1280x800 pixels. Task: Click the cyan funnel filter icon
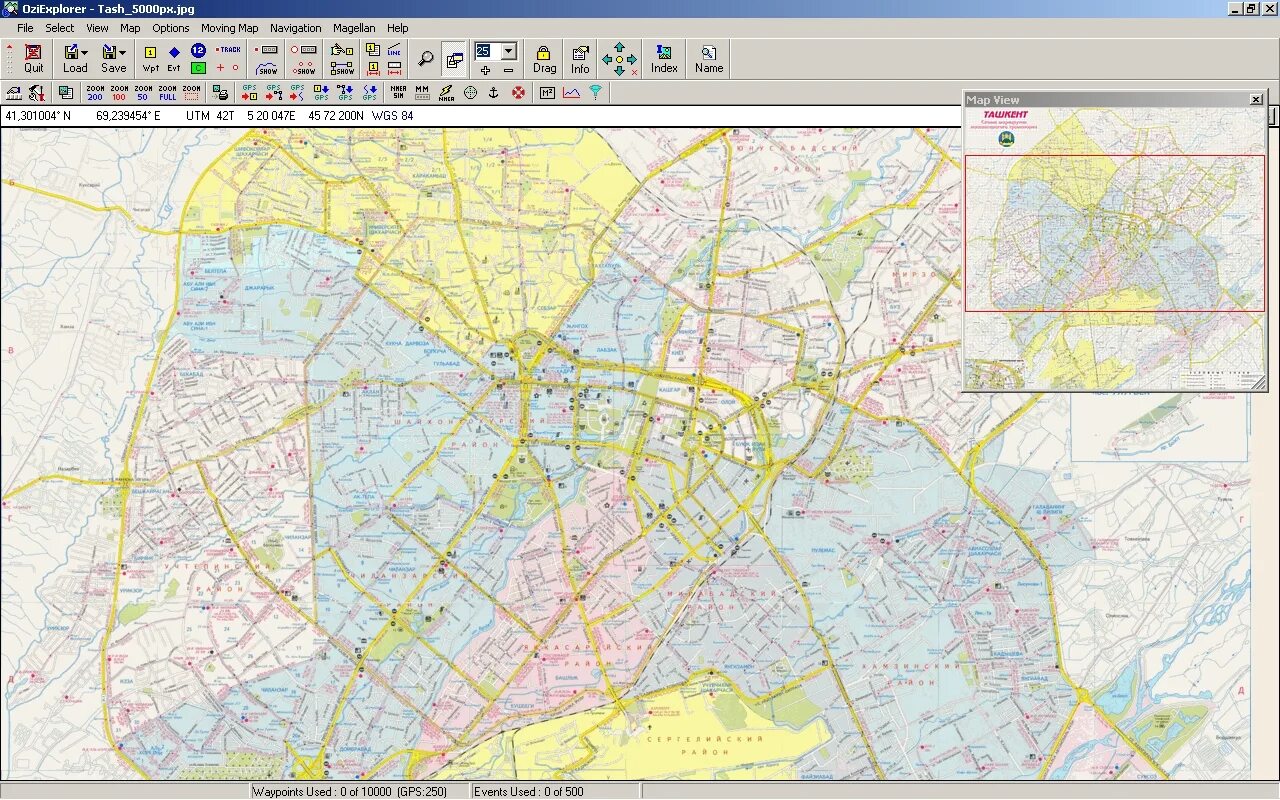(x=595, y=93)
